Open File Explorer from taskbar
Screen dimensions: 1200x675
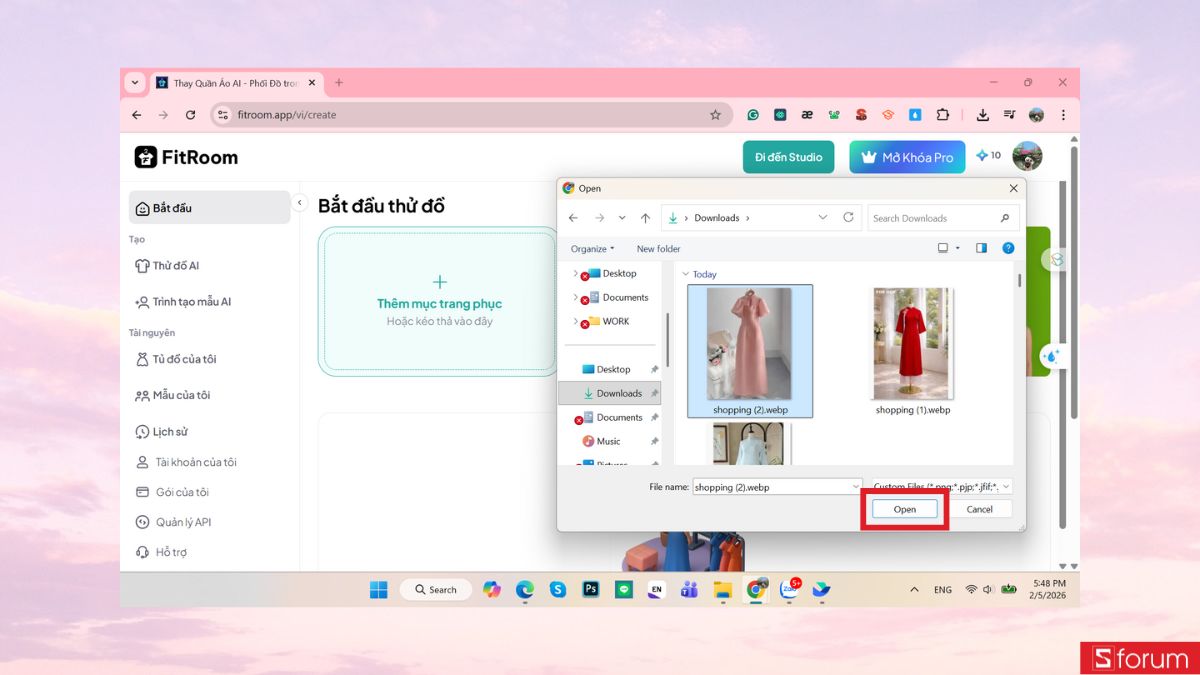723,590
